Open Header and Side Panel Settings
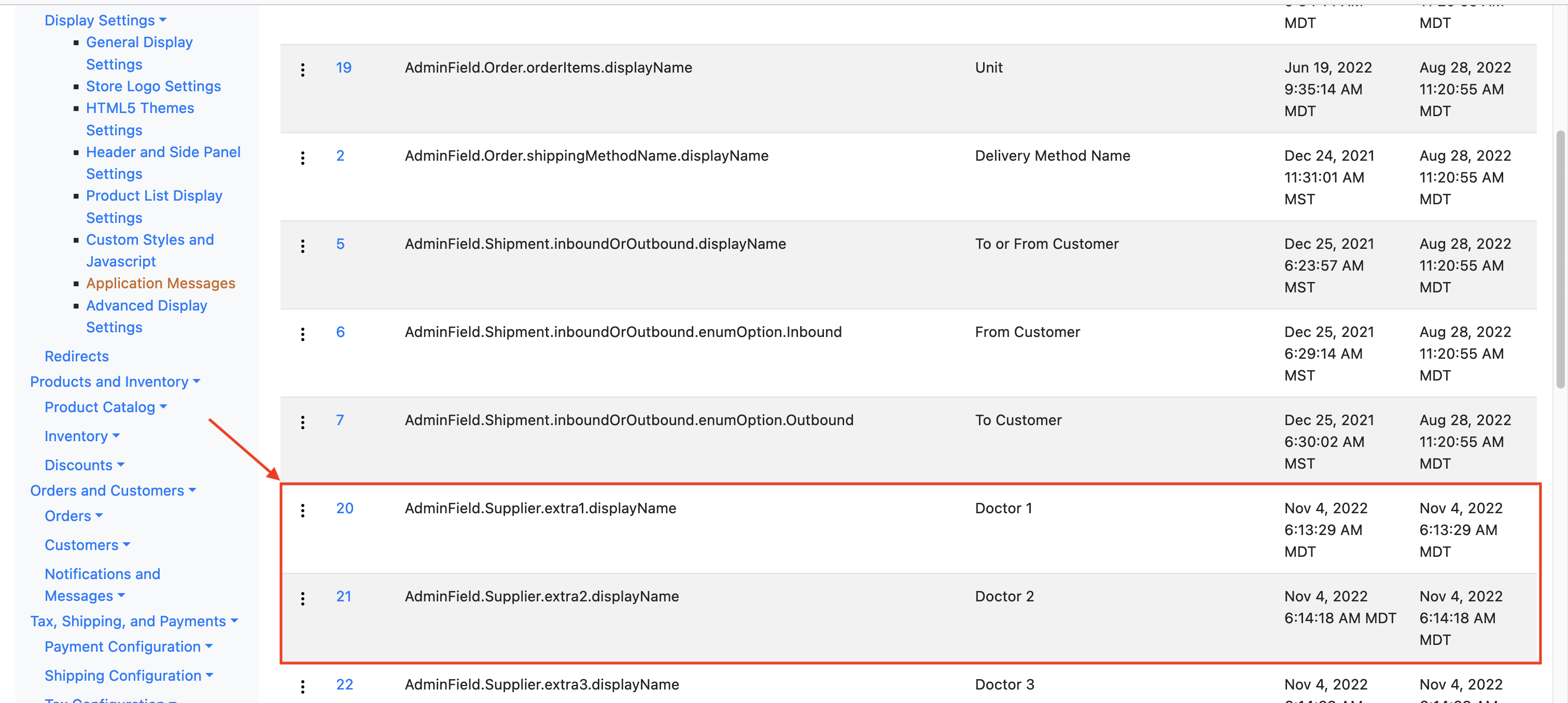The height and width of the screenshot is (703, 1568). pos(163,162)
